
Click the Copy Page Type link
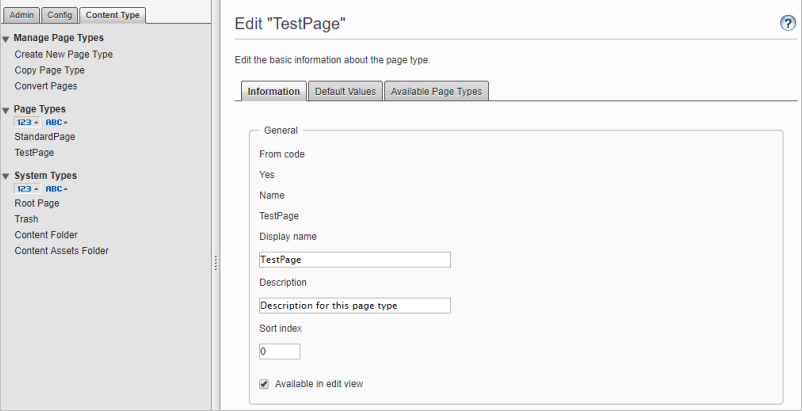point(50,70)
